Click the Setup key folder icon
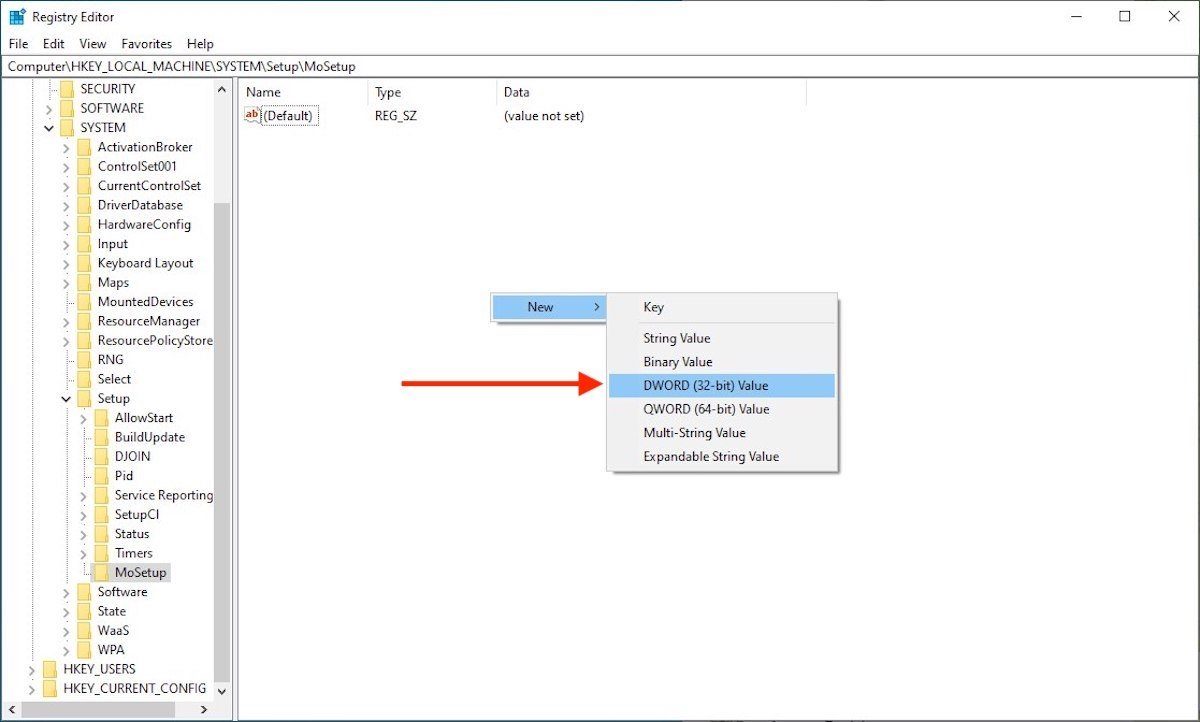1200x722 pixels. pos(84,399)
